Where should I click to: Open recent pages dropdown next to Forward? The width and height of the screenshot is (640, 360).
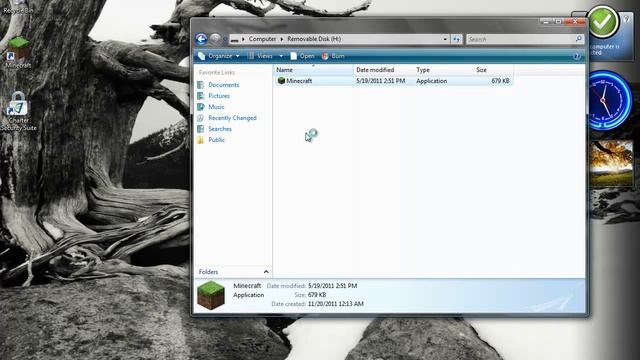tap(225, 40)
